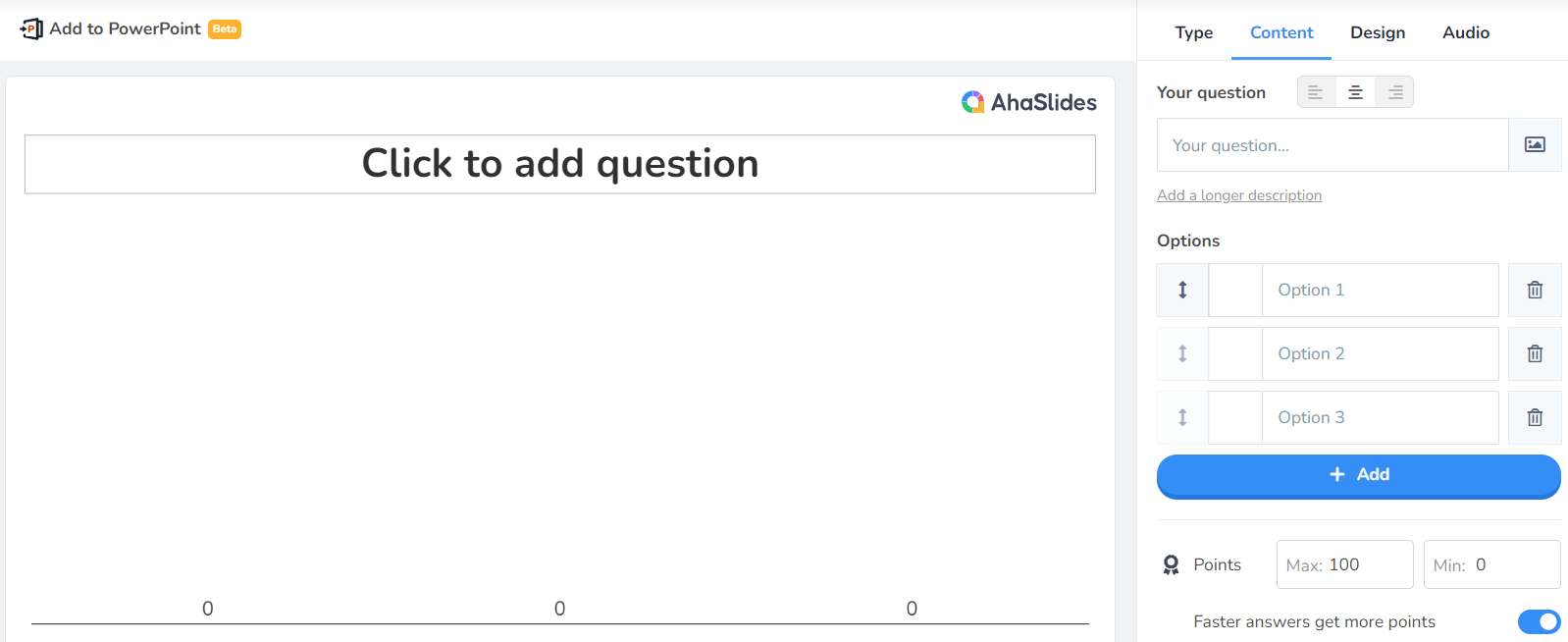
Task: Switch to the Type tab
Action: pyautogui.click(x=1193, y=32)
